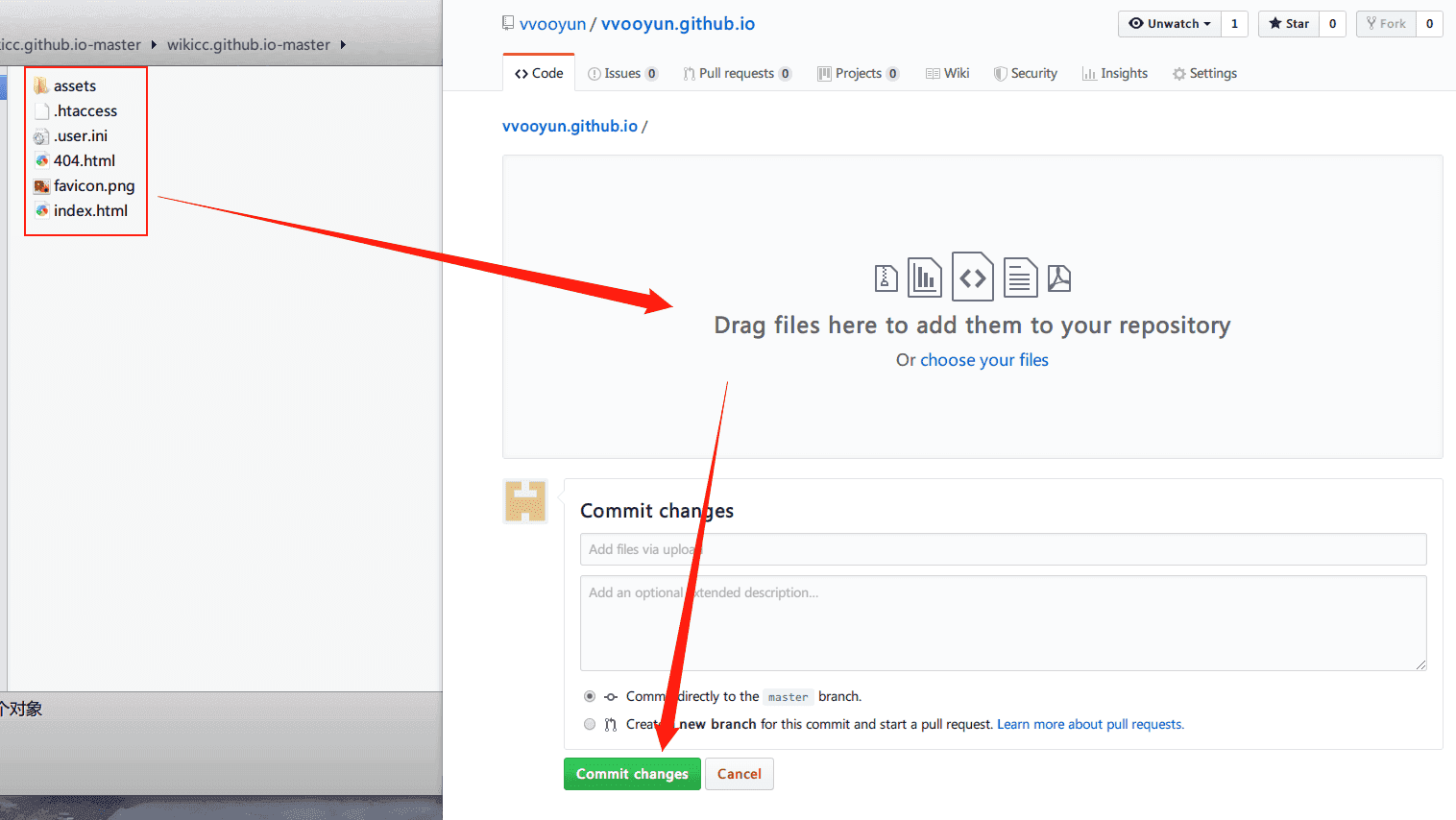The height and width of the screenshot is (820, 1456).
Task: Click the pull request icon beside Create
Action: coord(611,725)
